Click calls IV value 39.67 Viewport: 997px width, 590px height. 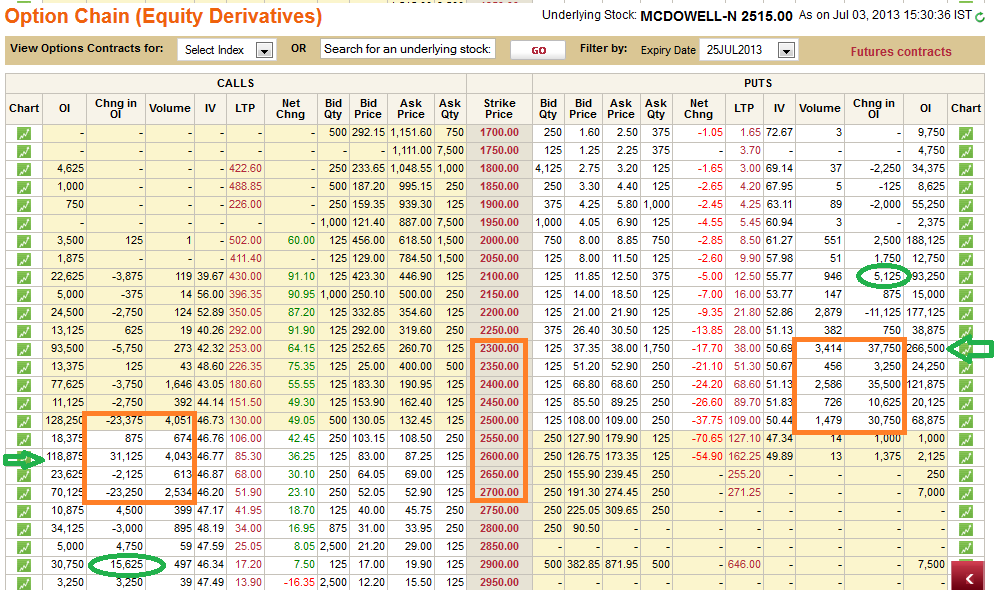(210, 277)
